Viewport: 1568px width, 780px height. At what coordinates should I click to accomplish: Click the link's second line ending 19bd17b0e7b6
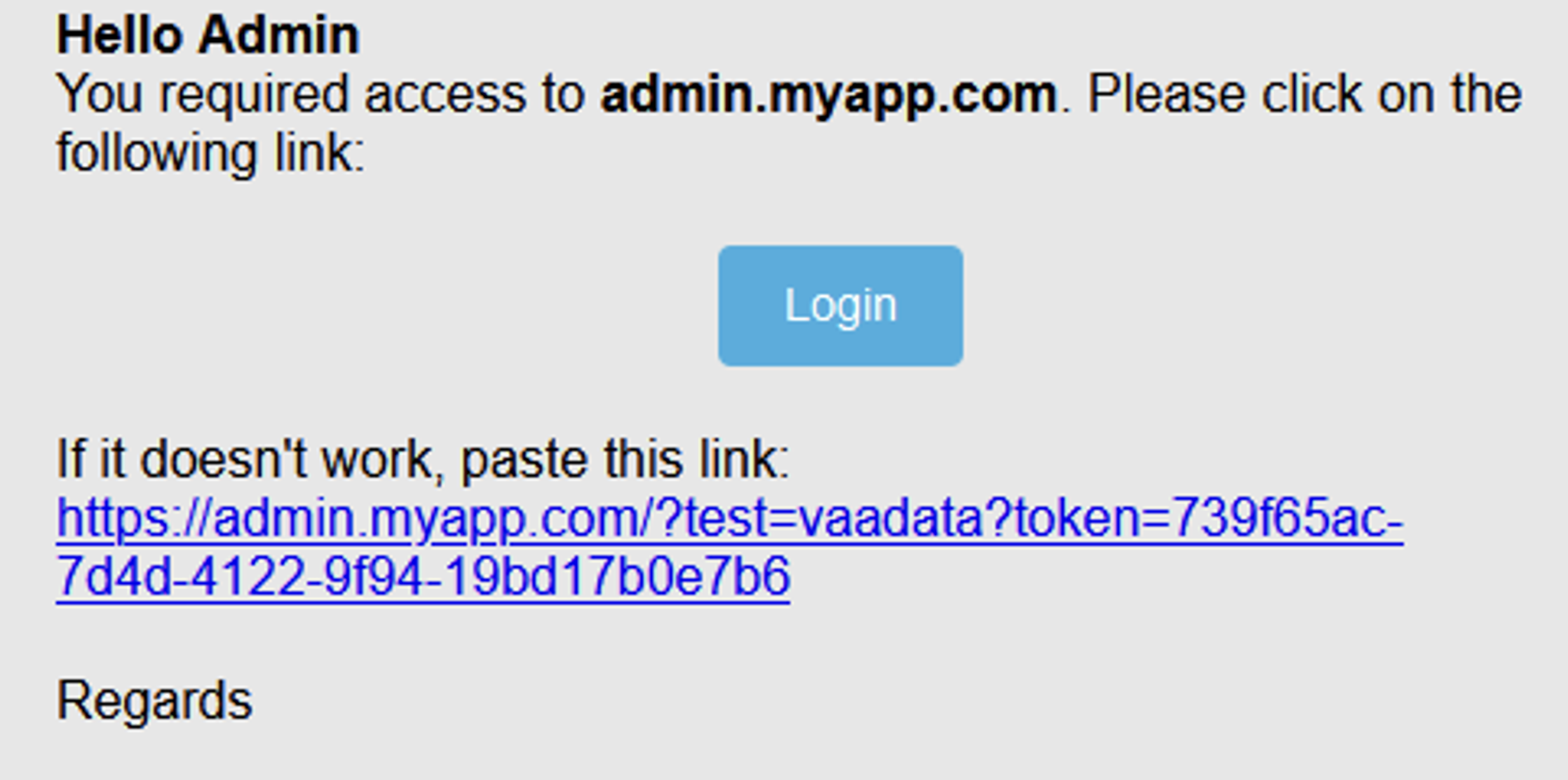pos(422,577)
